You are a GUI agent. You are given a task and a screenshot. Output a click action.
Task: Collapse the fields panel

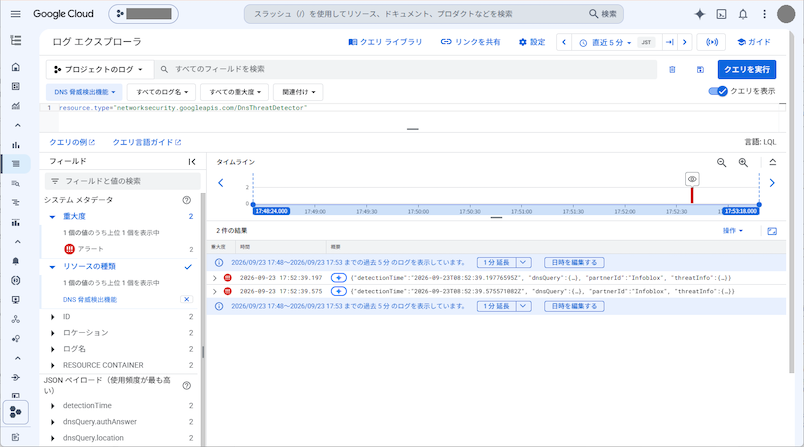point(192,162)
